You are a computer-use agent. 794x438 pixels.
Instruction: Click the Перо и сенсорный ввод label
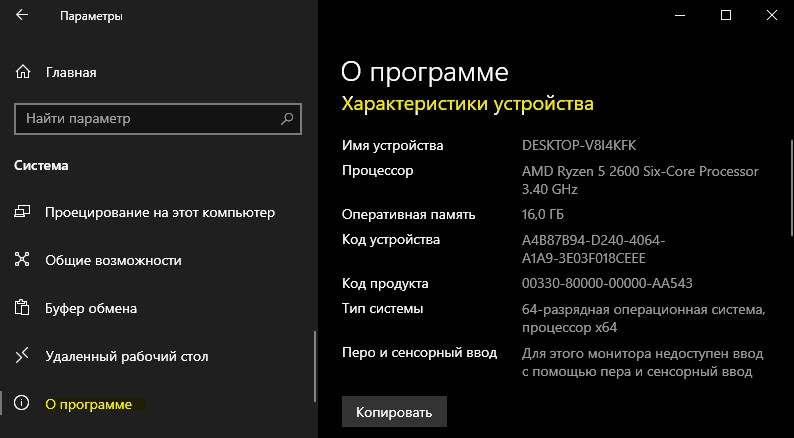(x=419, y=353)
